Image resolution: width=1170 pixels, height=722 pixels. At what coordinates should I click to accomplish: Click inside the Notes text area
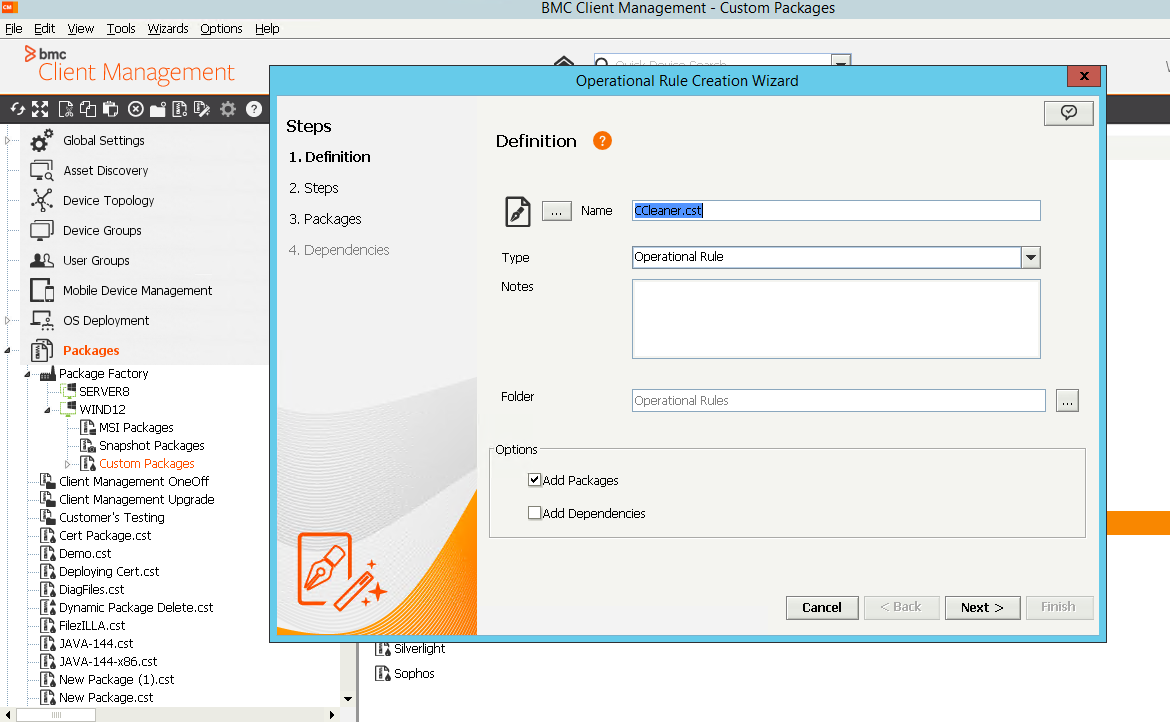836,318
